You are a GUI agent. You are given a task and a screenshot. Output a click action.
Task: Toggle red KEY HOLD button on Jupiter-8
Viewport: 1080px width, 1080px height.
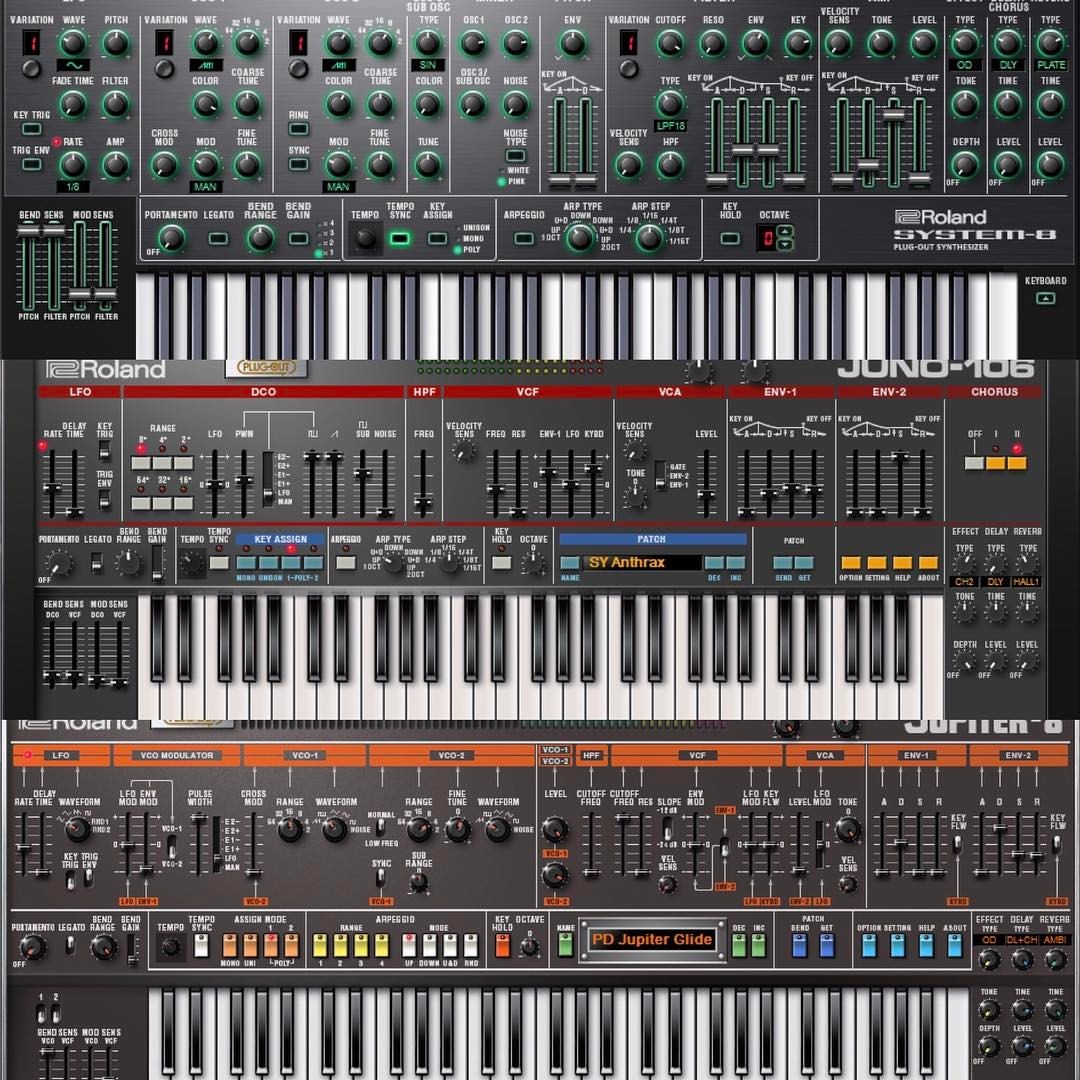(x=502, y=945)
